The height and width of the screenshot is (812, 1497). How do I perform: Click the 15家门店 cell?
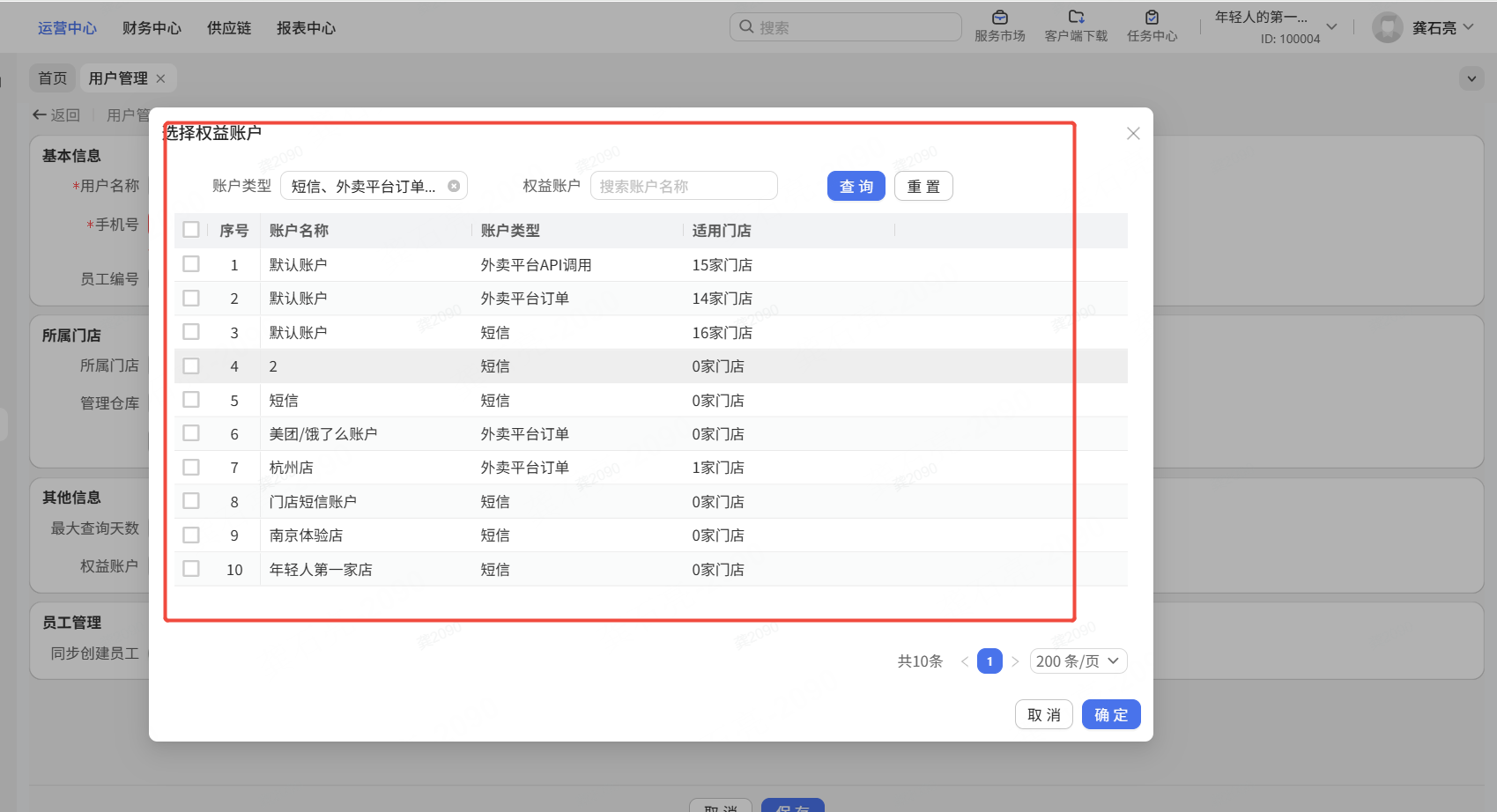(x=722, y=265)
